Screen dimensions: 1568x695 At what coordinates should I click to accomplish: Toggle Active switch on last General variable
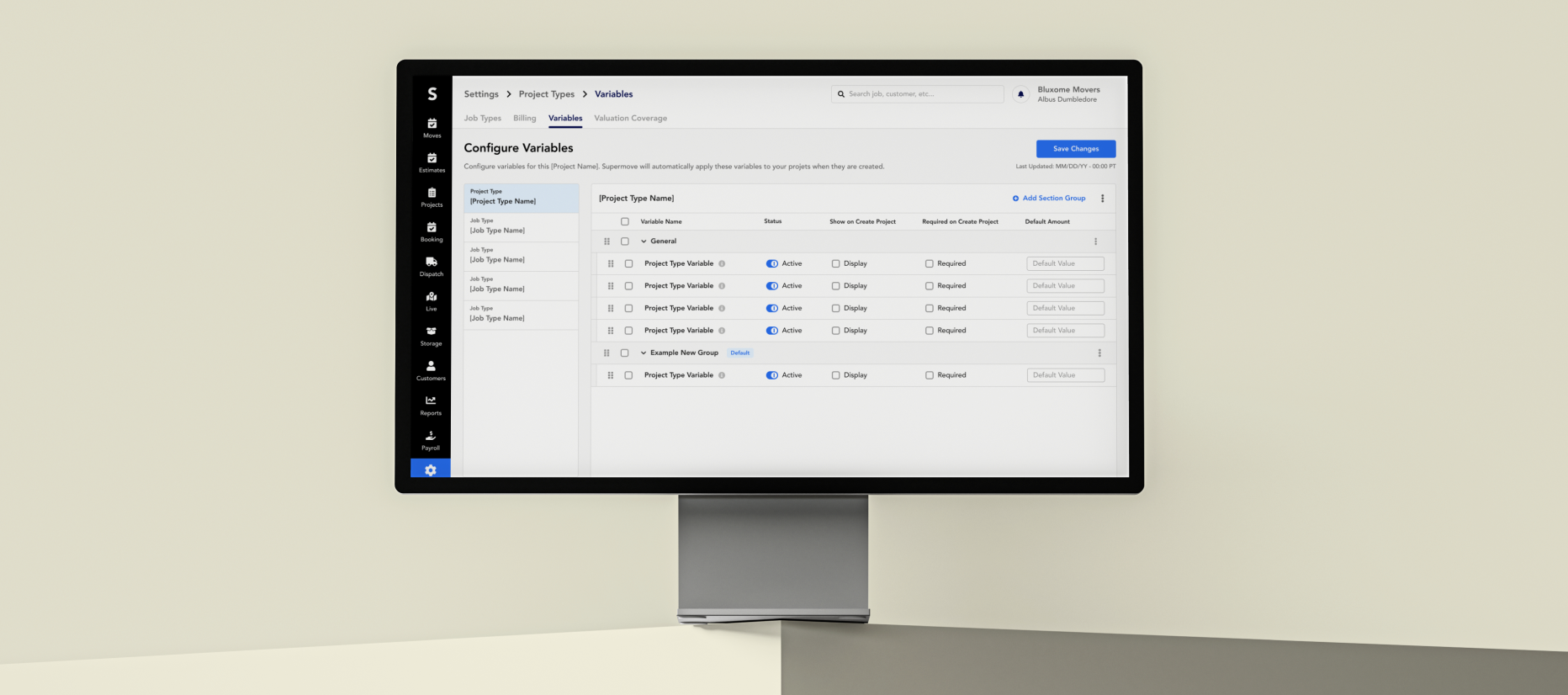pyautogui.click(x=772, y=331)
